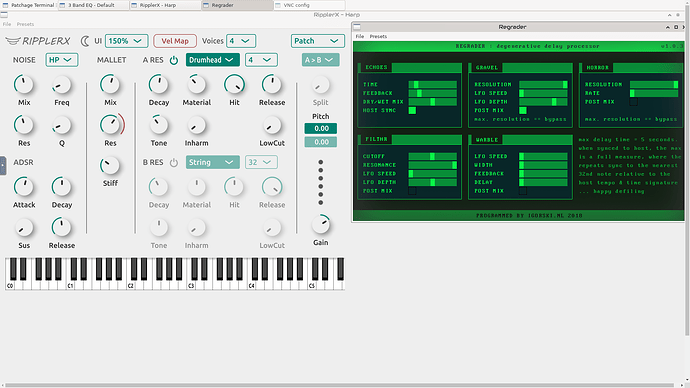Toggle GRAVEL POST MIX in Regrader
The height and width of the screenshot is (388, 690).
(523, 110)
